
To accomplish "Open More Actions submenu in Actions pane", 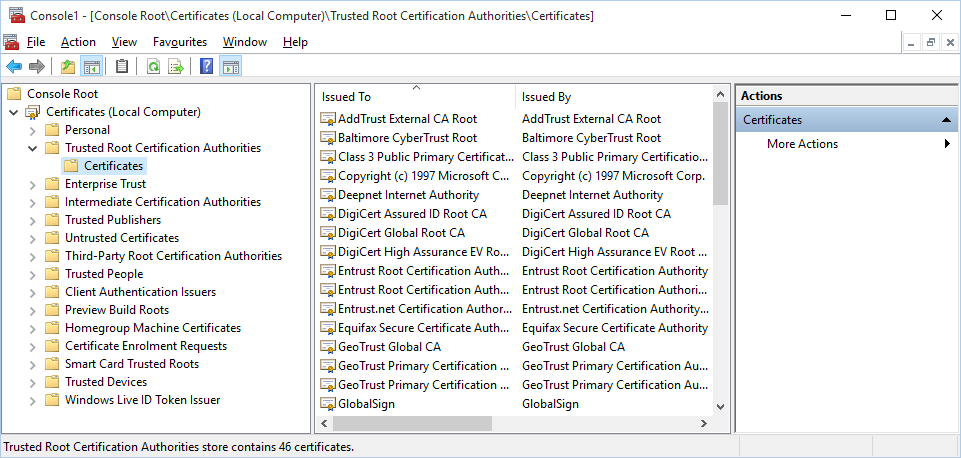I will point(802,144).
